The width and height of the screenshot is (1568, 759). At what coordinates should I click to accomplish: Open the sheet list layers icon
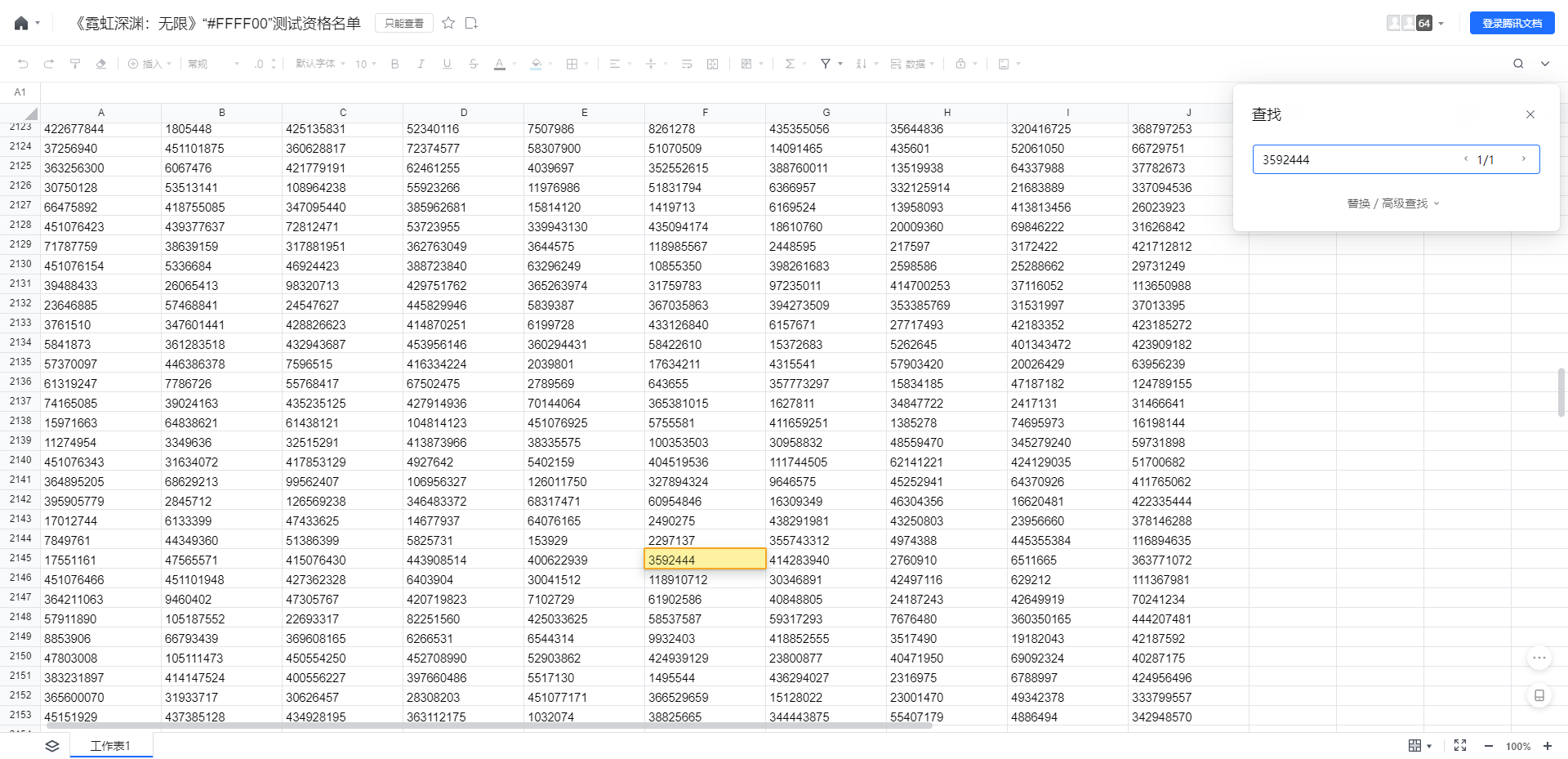coord(52,746)
